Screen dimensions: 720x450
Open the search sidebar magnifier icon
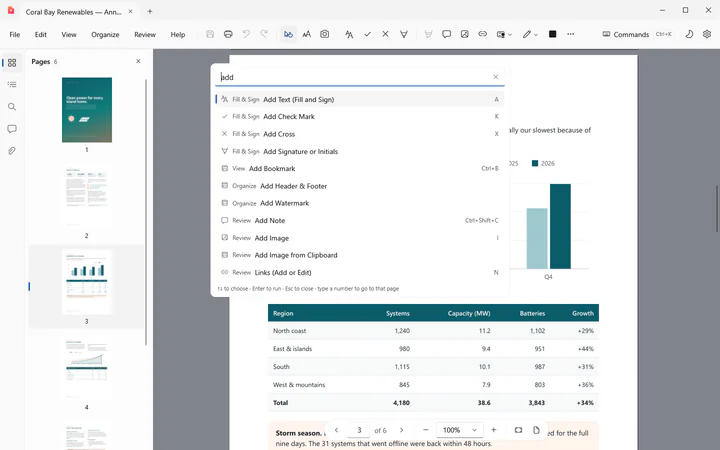pos(12,107)
